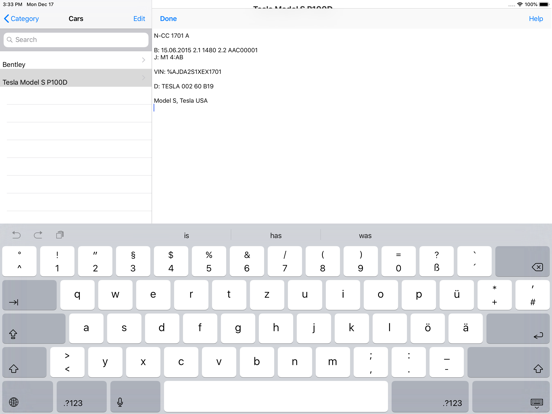This screenshot has height=414, width=552.
Task: Focus the Search field
Action: (76, 39)
